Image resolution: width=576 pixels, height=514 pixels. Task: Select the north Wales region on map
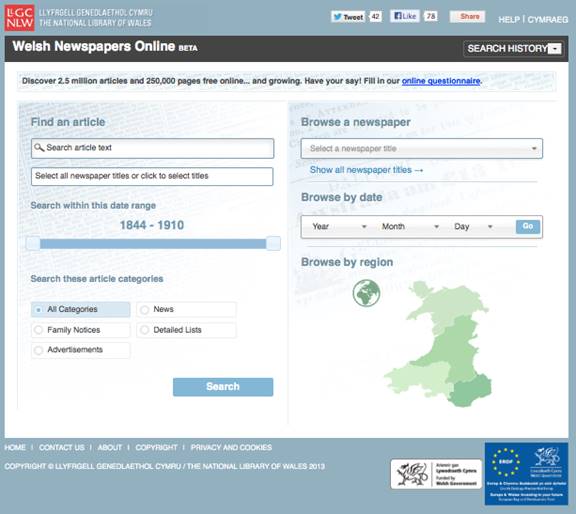(450, 301)
